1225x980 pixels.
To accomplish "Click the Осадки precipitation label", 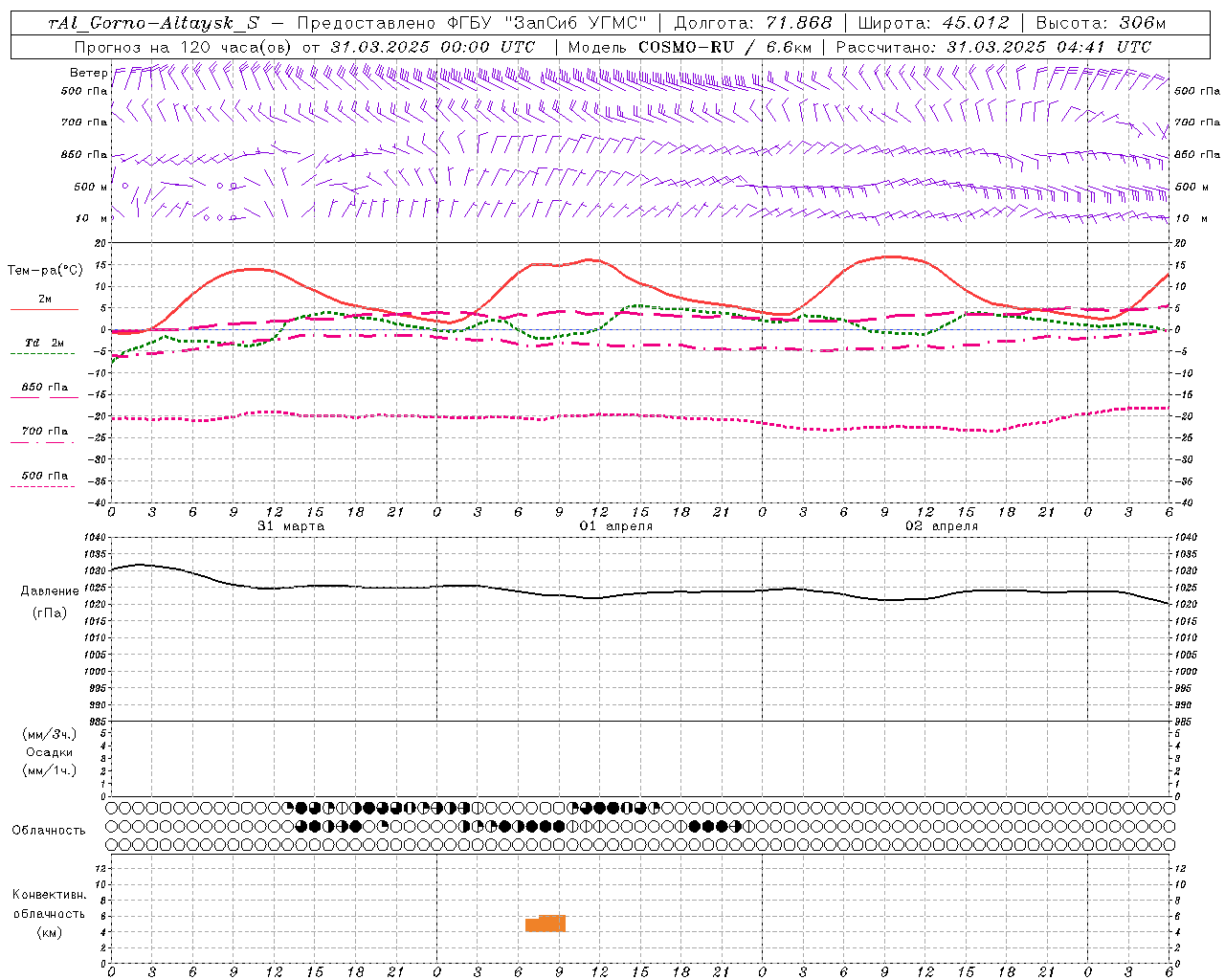I will click(50, 752).
